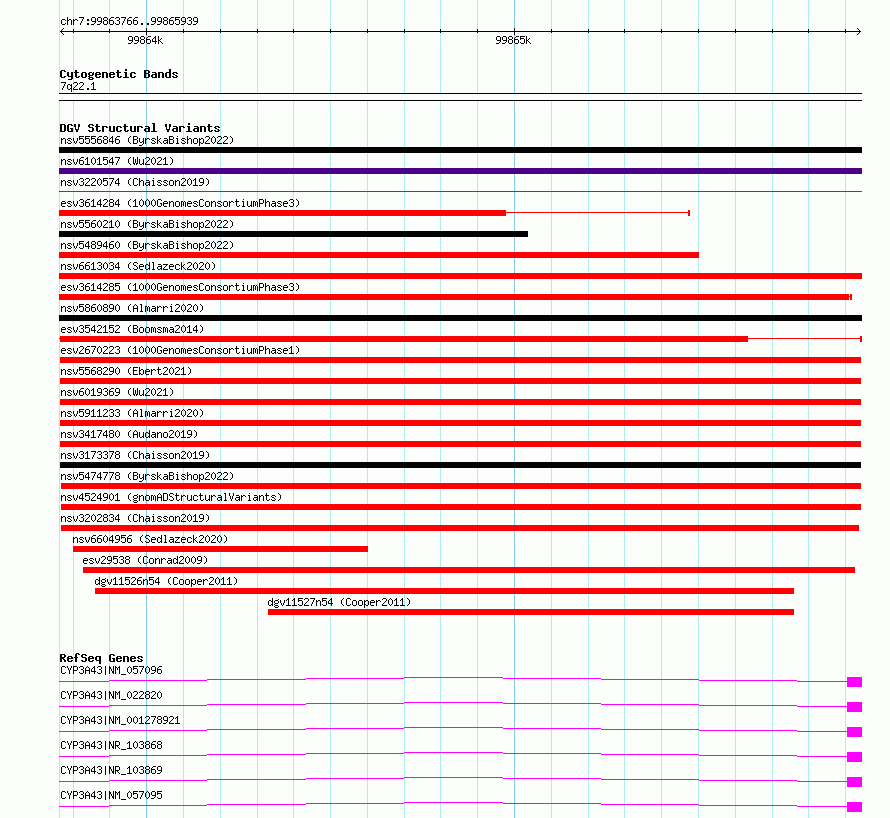Select variant nsv3173378 (Chaisson2019) label

tap(135, 455)
